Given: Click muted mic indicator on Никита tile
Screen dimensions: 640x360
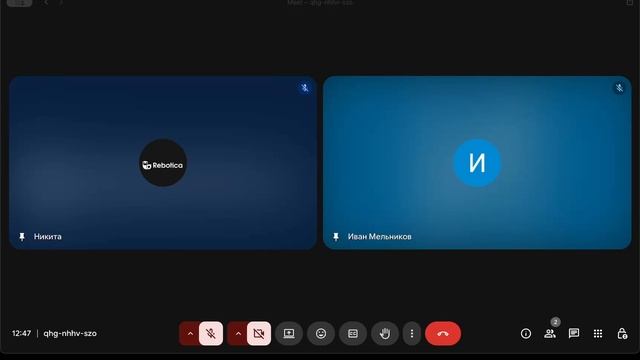Looking at the screenshot, I should click(x=304, y=88).
